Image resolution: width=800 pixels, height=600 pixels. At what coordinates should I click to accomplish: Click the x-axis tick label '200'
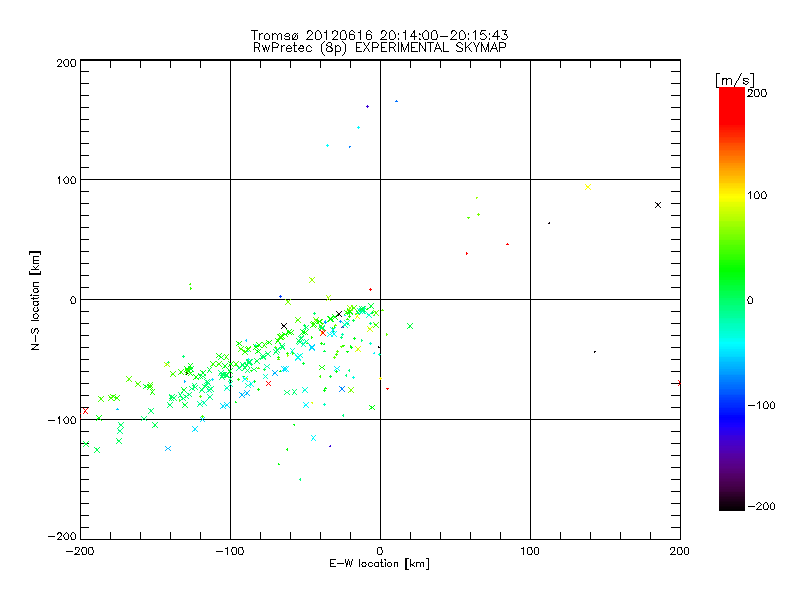680,551
